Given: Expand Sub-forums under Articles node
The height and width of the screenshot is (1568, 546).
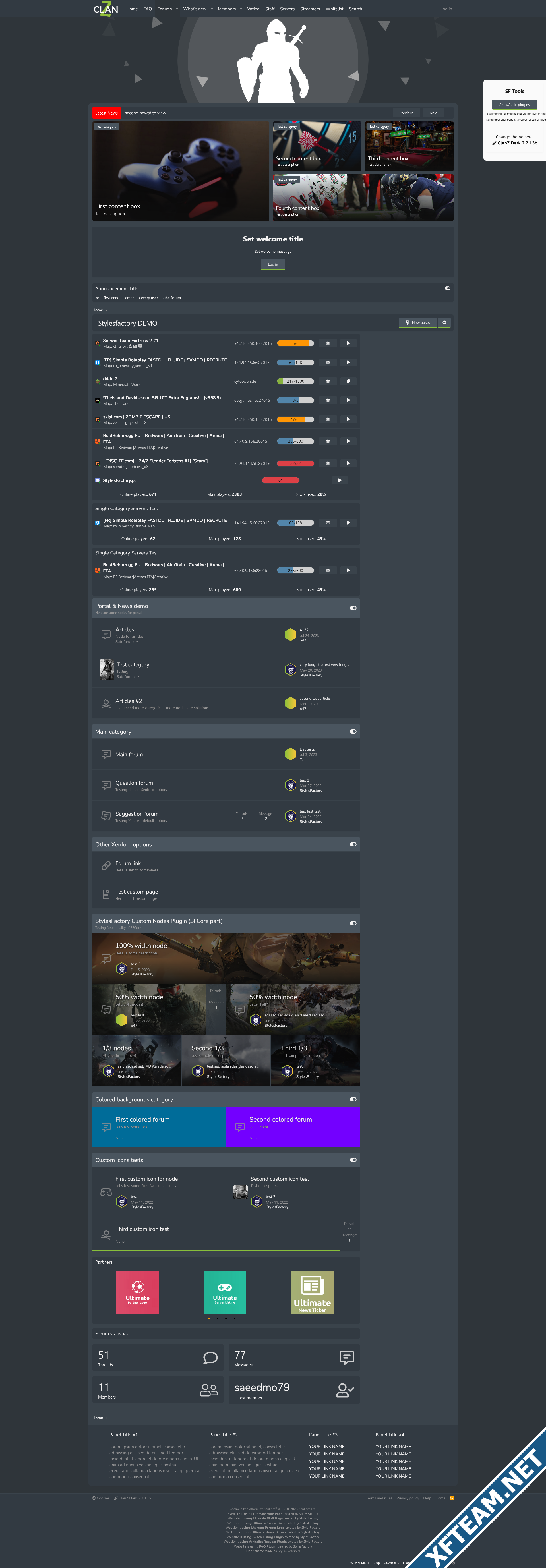Looking at the screenshot, I should tap(127, 642).
